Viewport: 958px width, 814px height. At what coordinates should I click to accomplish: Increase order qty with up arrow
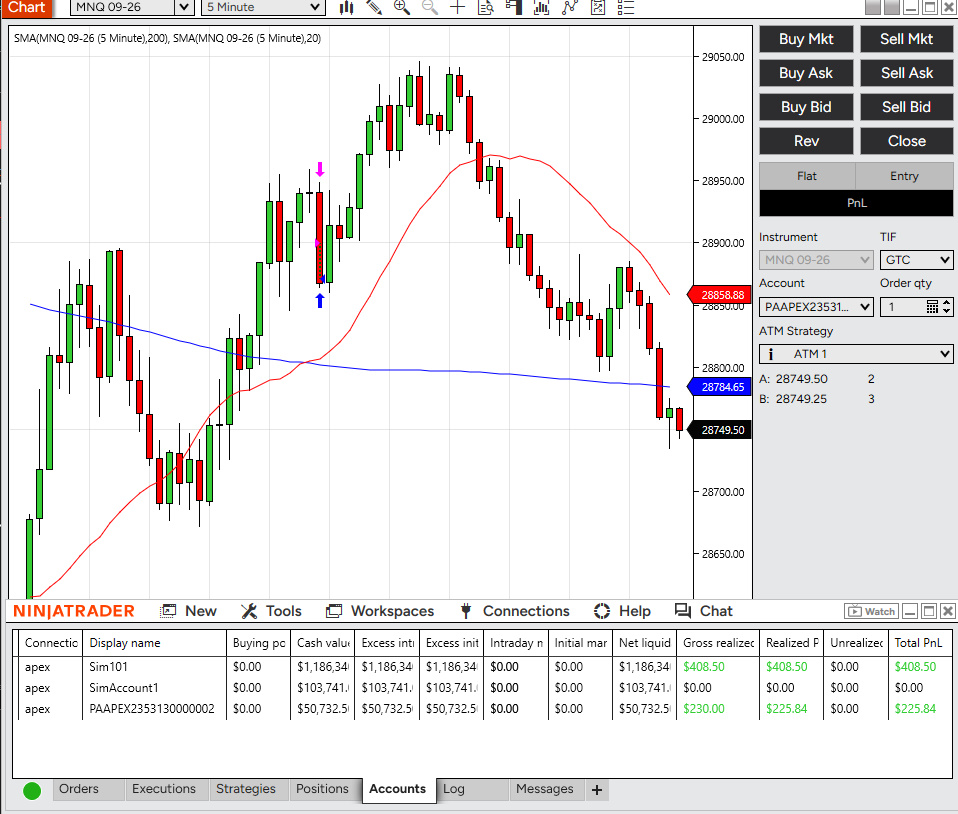click(x=946, y=302)
